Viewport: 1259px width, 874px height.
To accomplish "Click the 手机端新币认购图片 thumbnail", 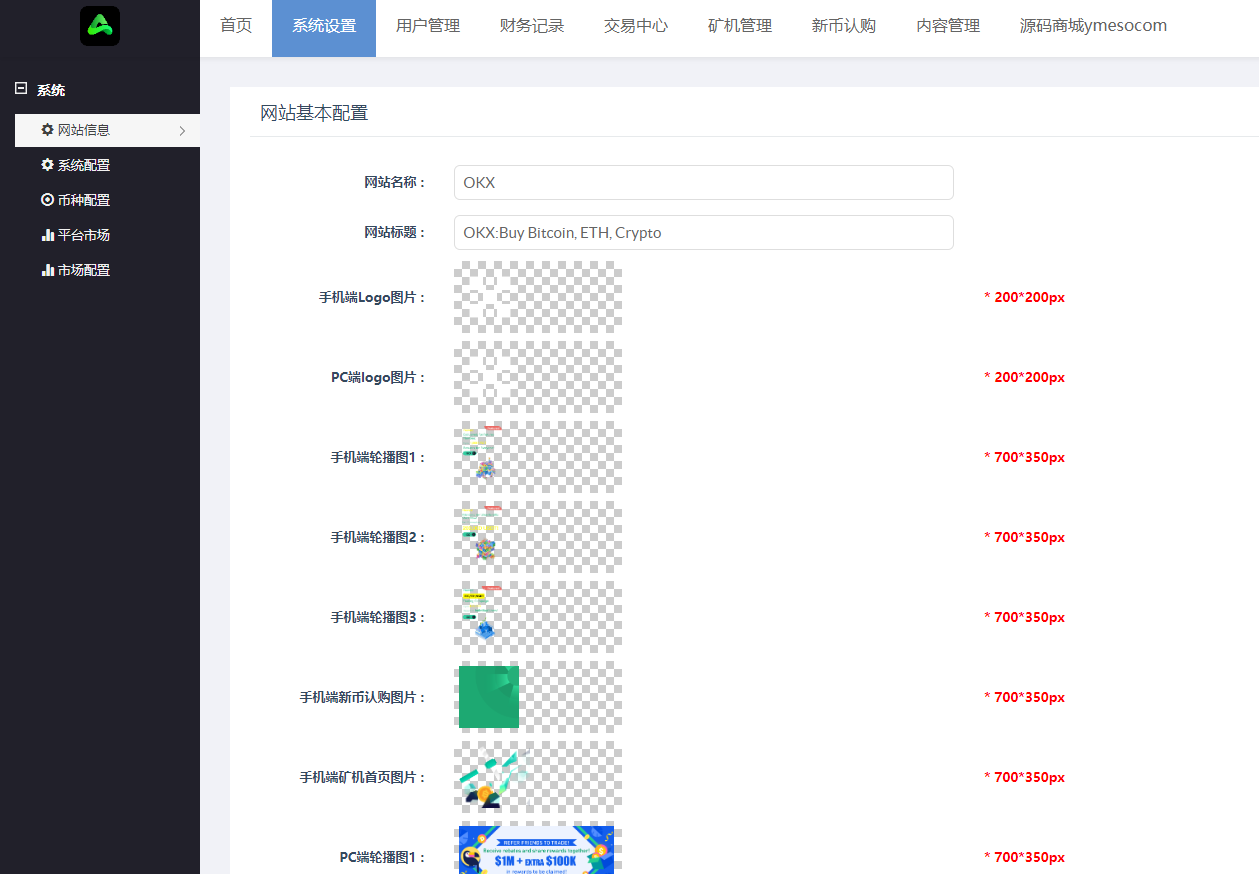I will [538, 697].
